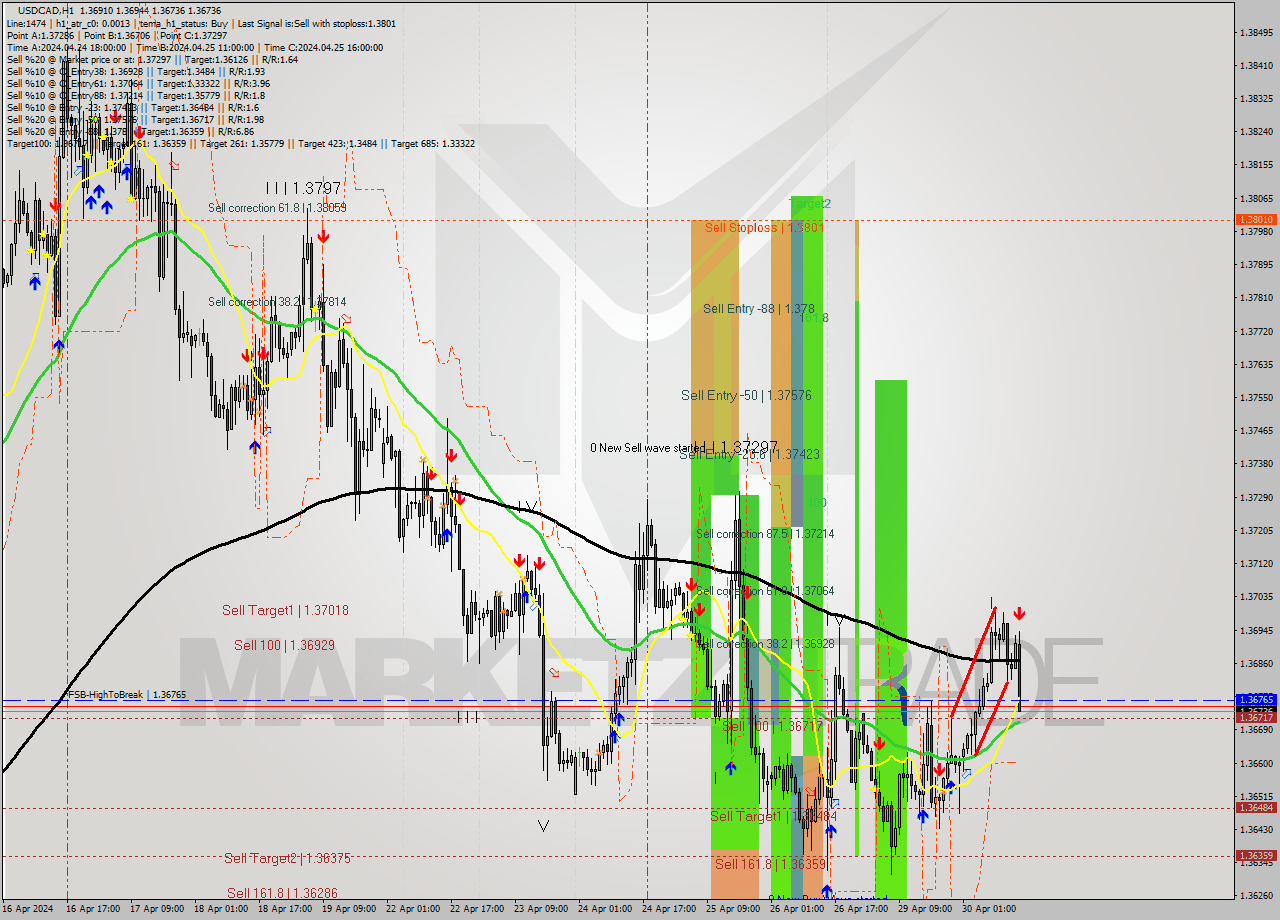Click the 0 New Sell wave started label

pyautogui.click(x=647, y=448)
